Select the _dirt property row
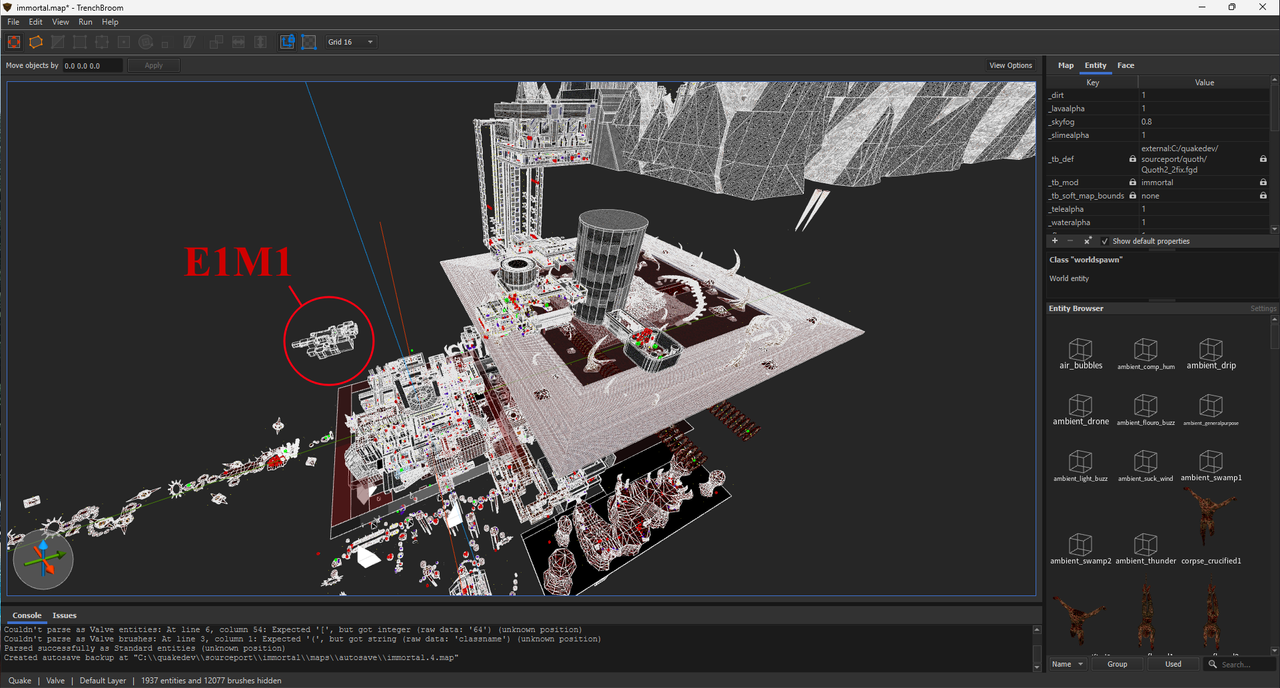The image size is (1280, 688). [1159, 95]
